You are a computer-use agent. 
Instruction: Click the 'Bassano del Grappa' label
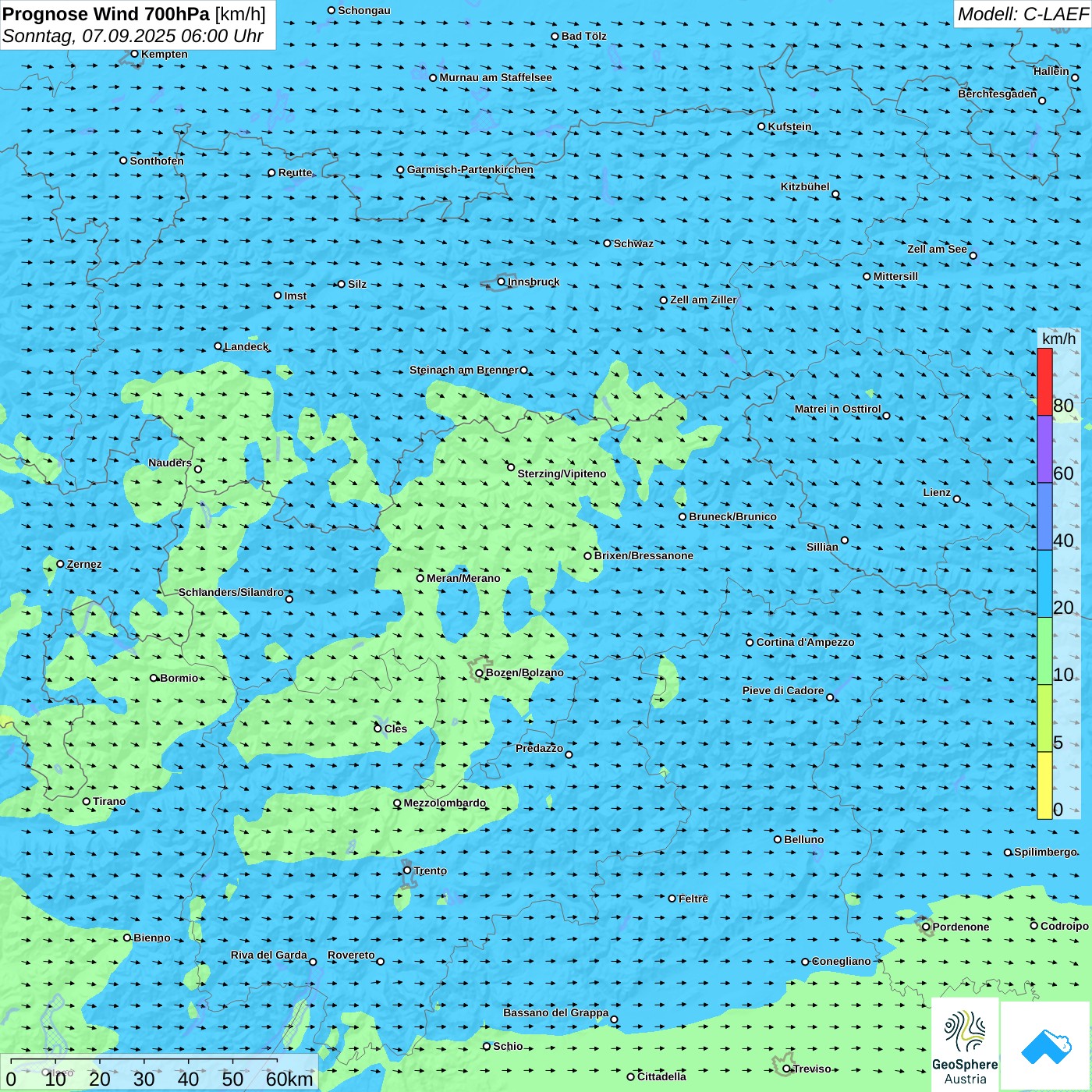(556, 1012)
